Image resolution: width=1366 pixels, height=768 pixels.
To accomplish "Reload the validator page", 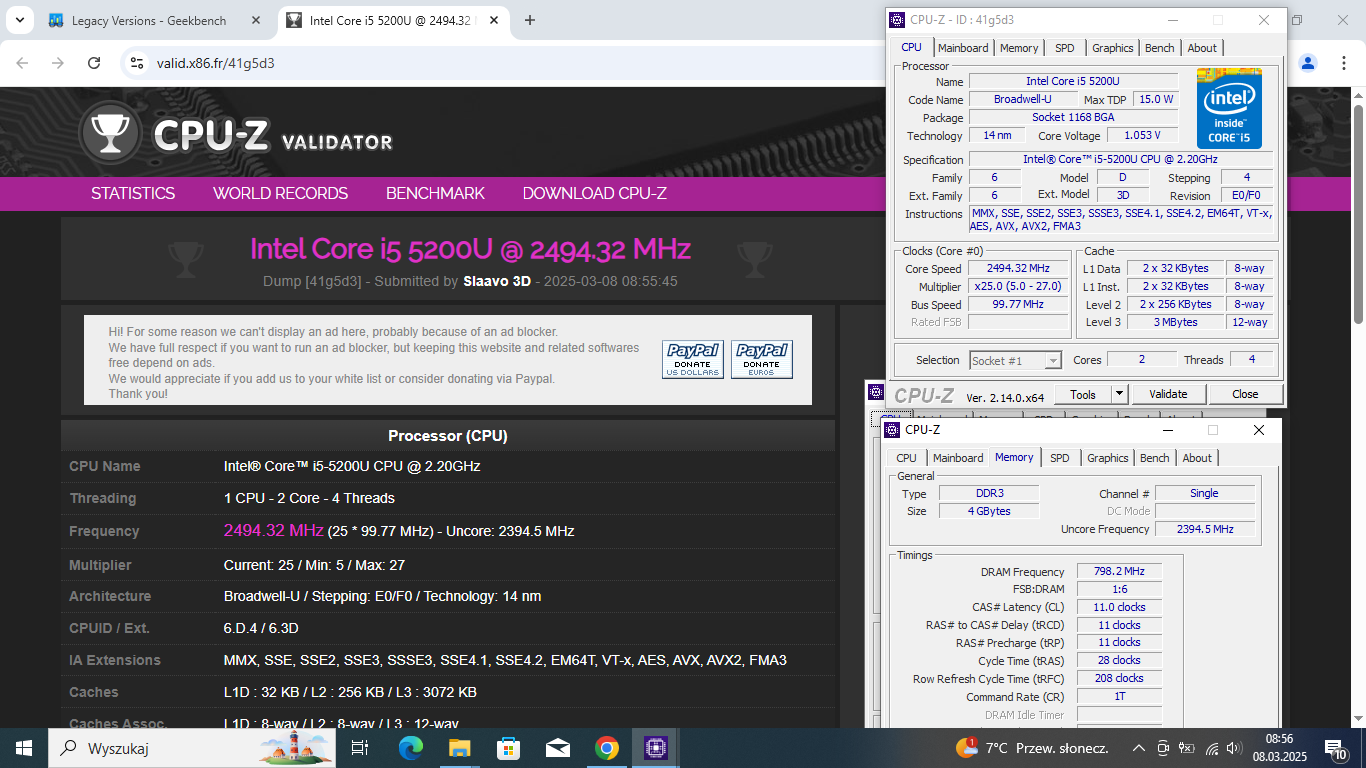I will pos(94,63).
